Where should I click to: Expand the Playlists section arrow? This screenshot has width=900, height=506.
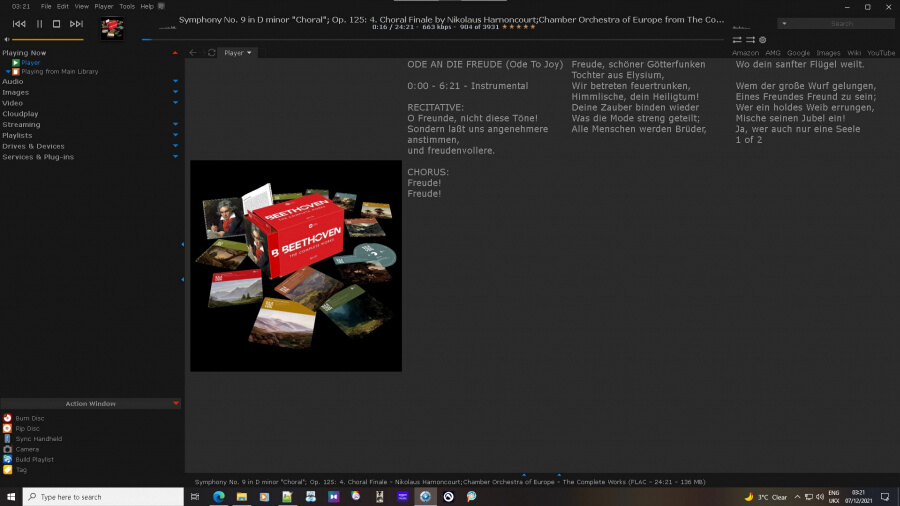[x=175, y=135]
